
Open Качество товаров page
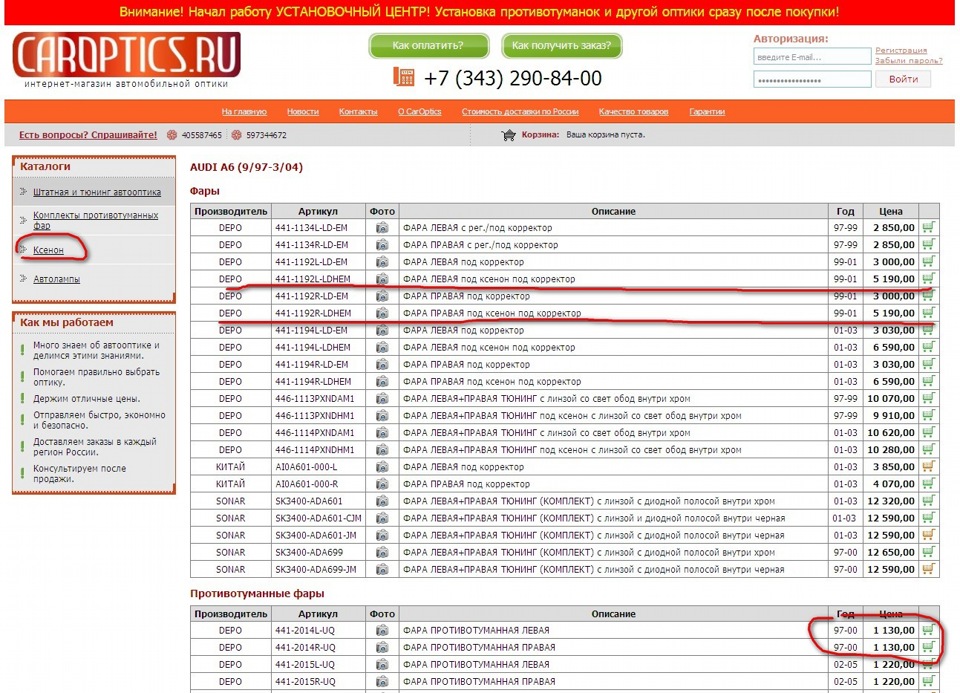tap(633, 111)
